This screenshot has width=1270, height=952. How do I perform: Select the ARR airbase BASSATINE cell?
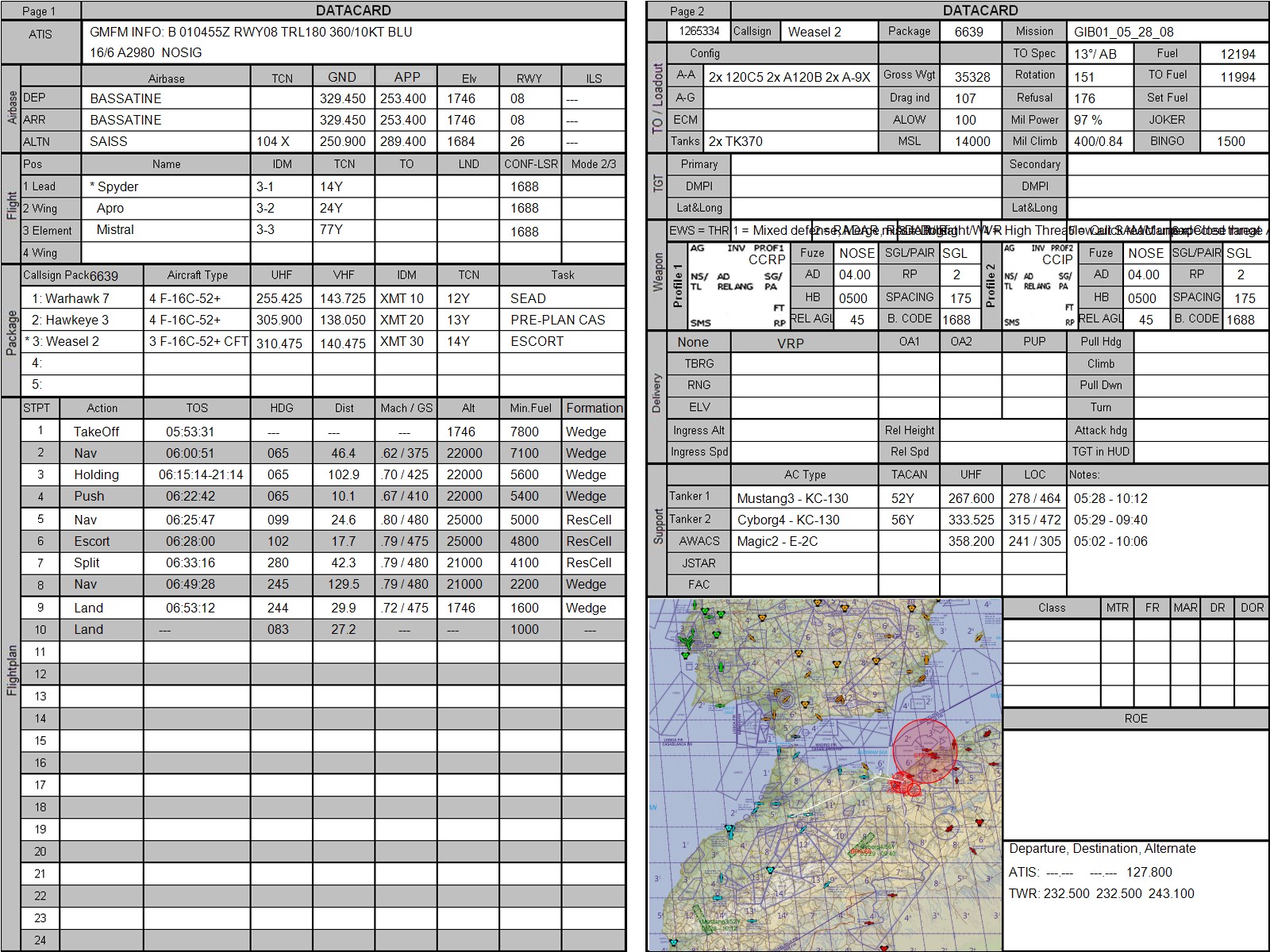click(x=165, y=120)
